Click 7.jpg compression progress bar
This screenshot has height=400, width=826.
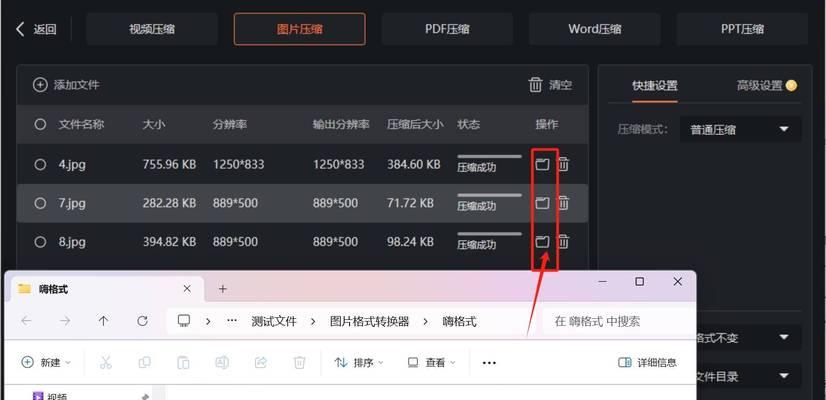point(489,195)
